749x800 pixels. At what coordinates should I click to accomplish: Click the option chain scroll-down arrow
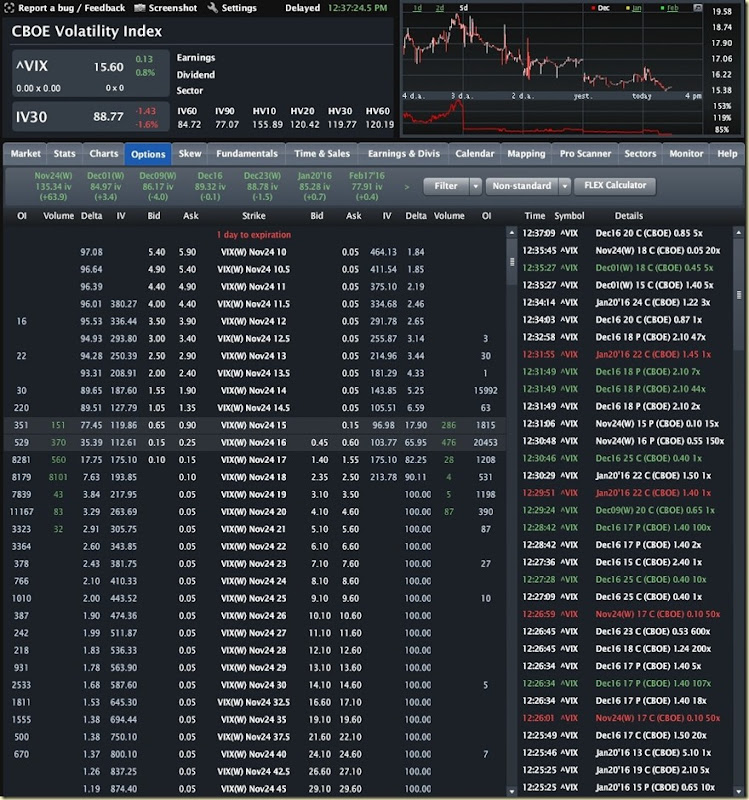(x=512, y=791)
